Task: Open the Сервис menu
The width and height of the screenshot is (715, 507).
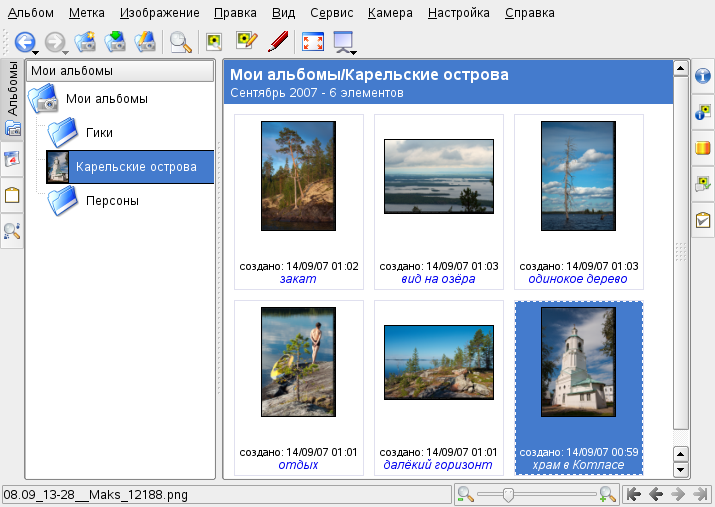Action: click(x=331, y=14)
